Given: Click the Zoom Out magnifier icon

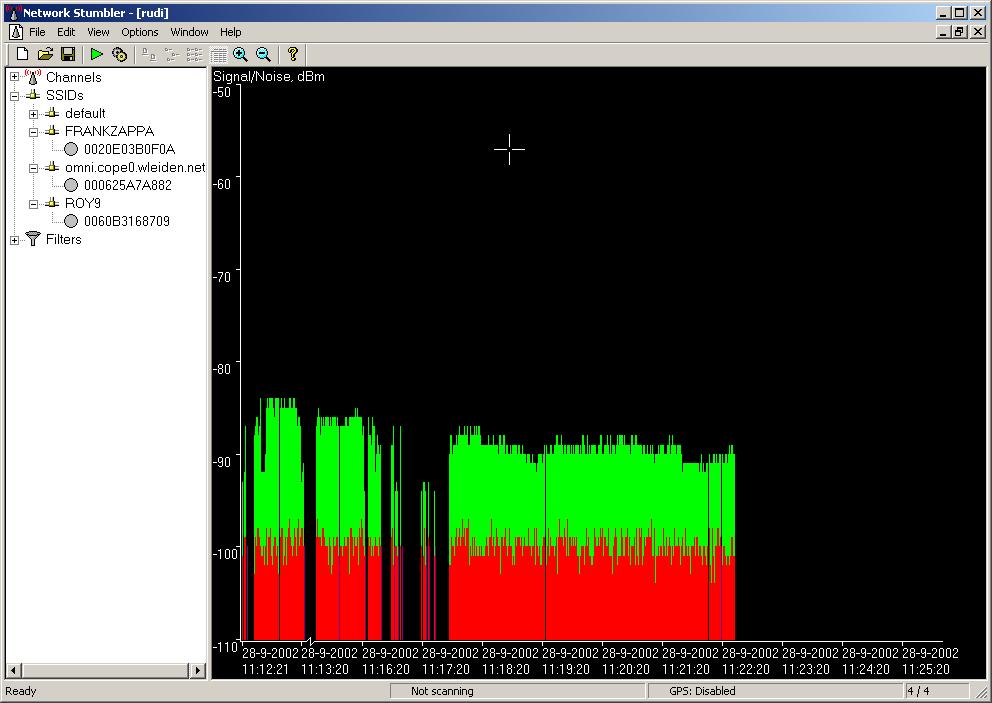Looking at the screenshot, I should [x=263, y=54].
